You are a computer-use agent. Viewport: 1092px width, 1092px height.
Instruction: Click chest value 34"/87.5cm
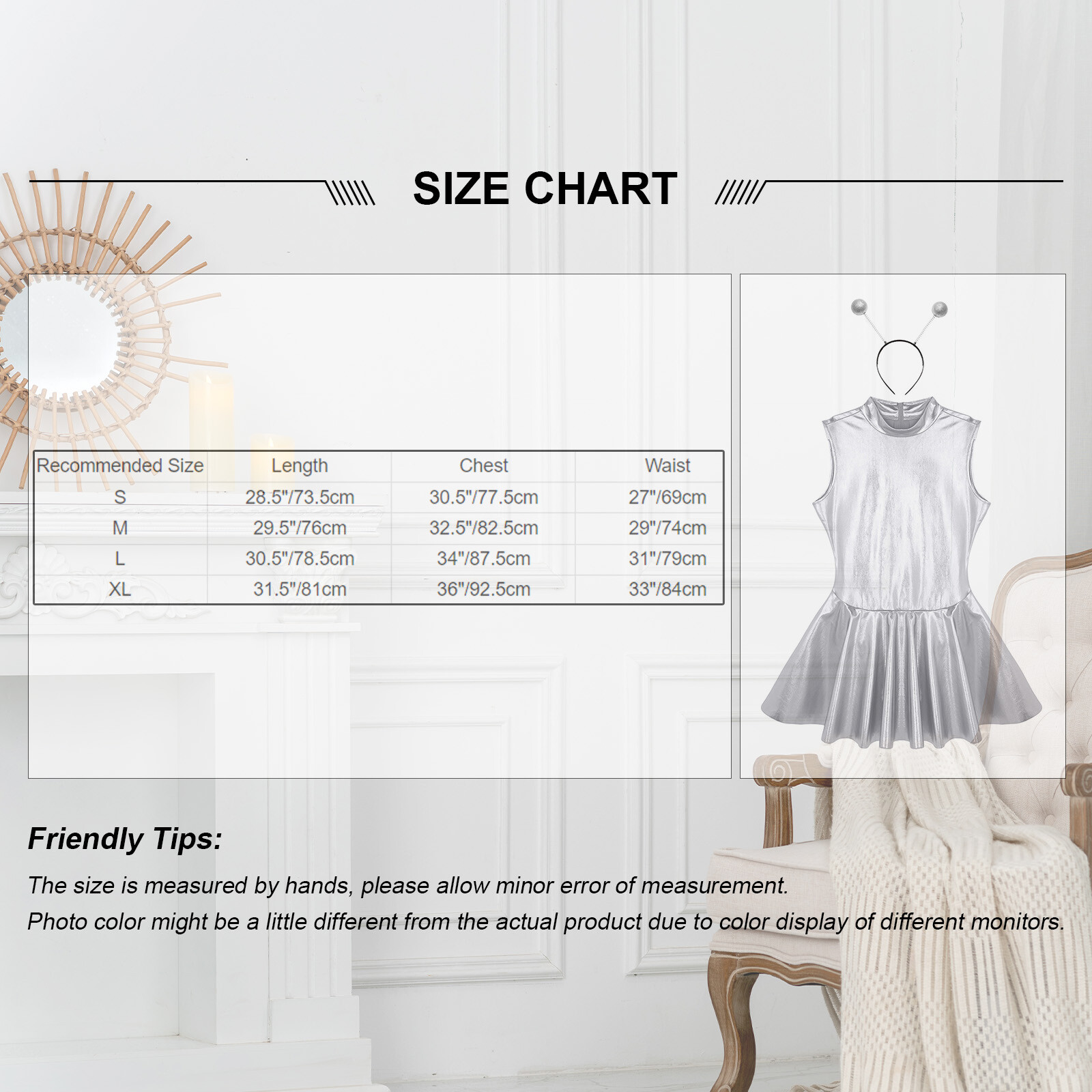[x=483, y=558]
